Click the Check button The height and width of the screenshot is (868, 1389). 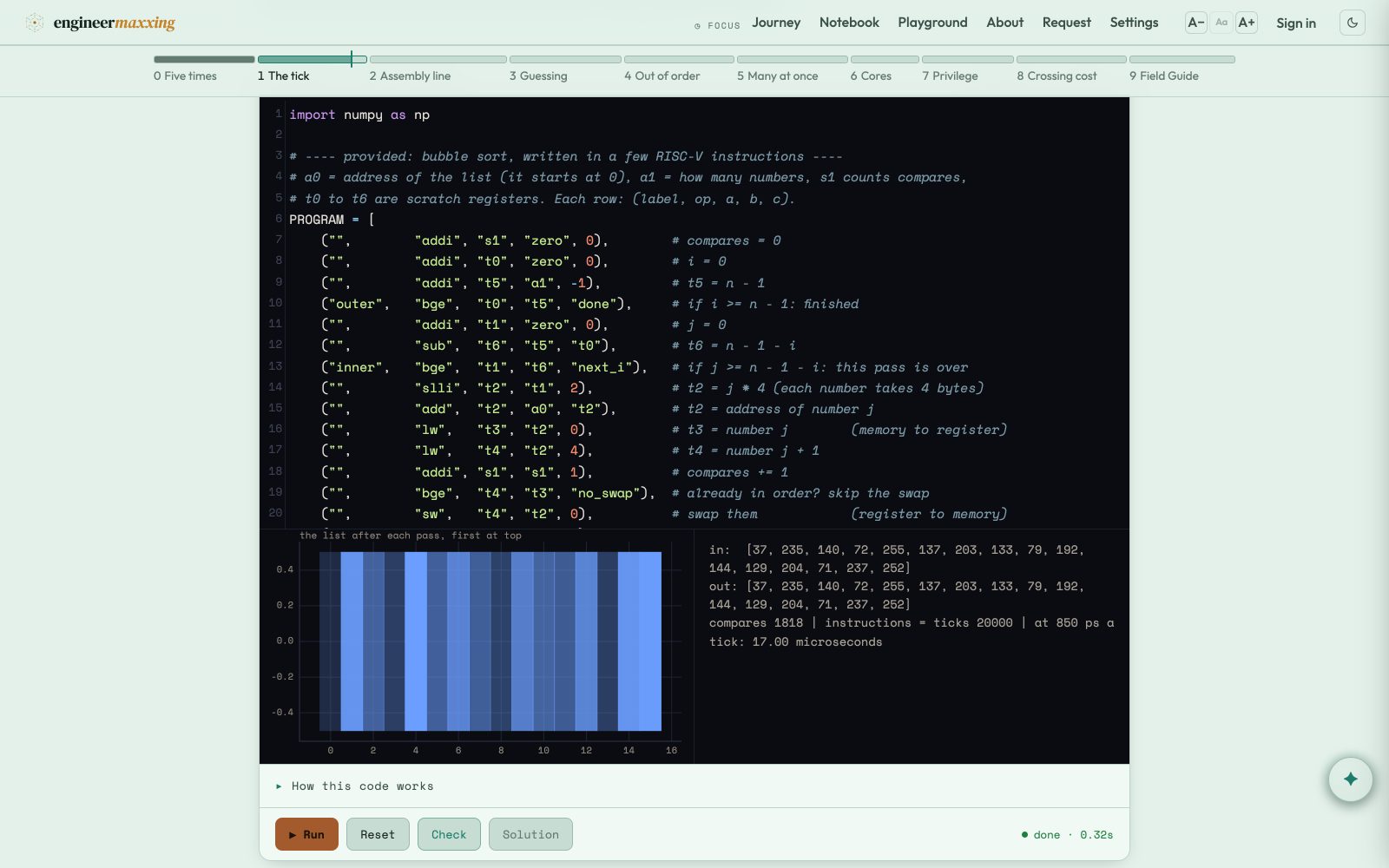point(449,834)
